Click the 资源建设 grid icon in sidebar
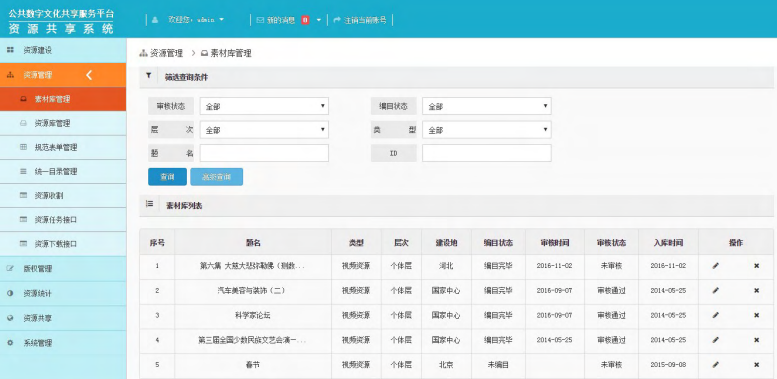The image size is (777, 379). click(10, 50)
